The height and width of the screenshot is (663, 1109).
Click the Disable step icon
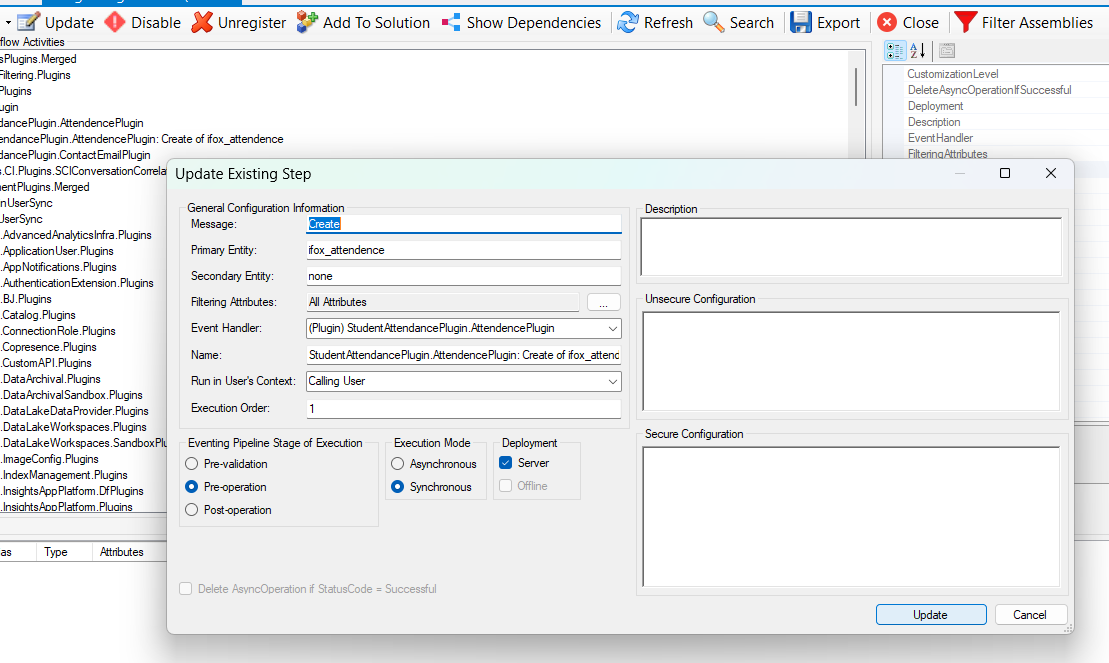(115, 22)
